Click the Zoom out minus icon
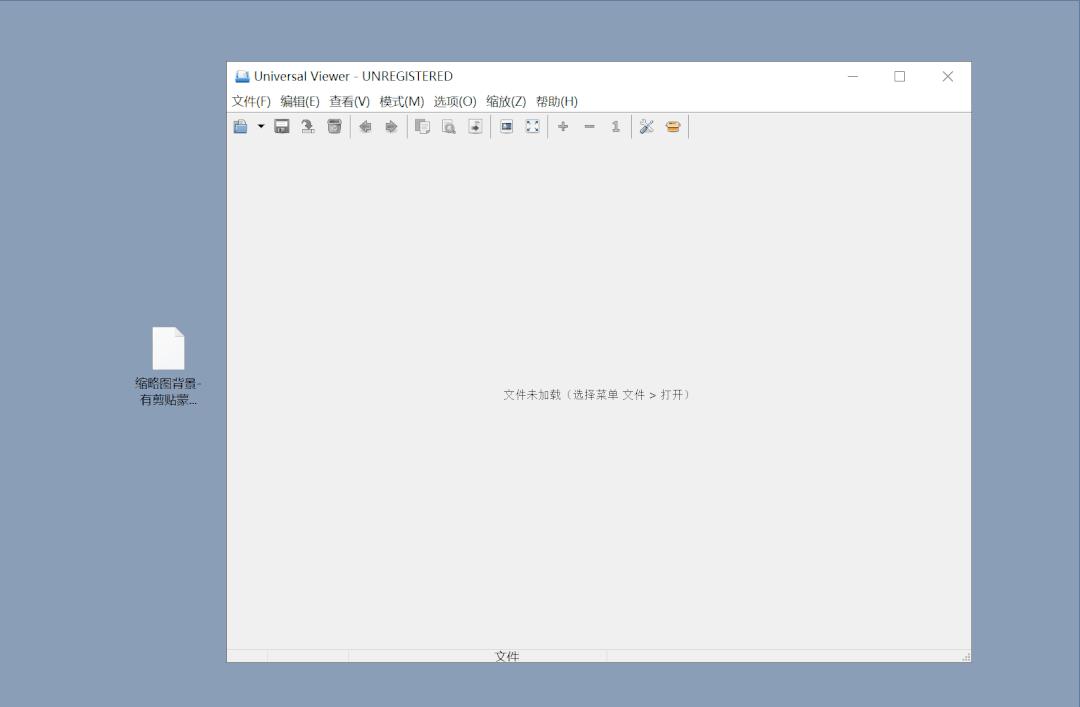This screenshot has height=707, width=1080. coord(589,126)
